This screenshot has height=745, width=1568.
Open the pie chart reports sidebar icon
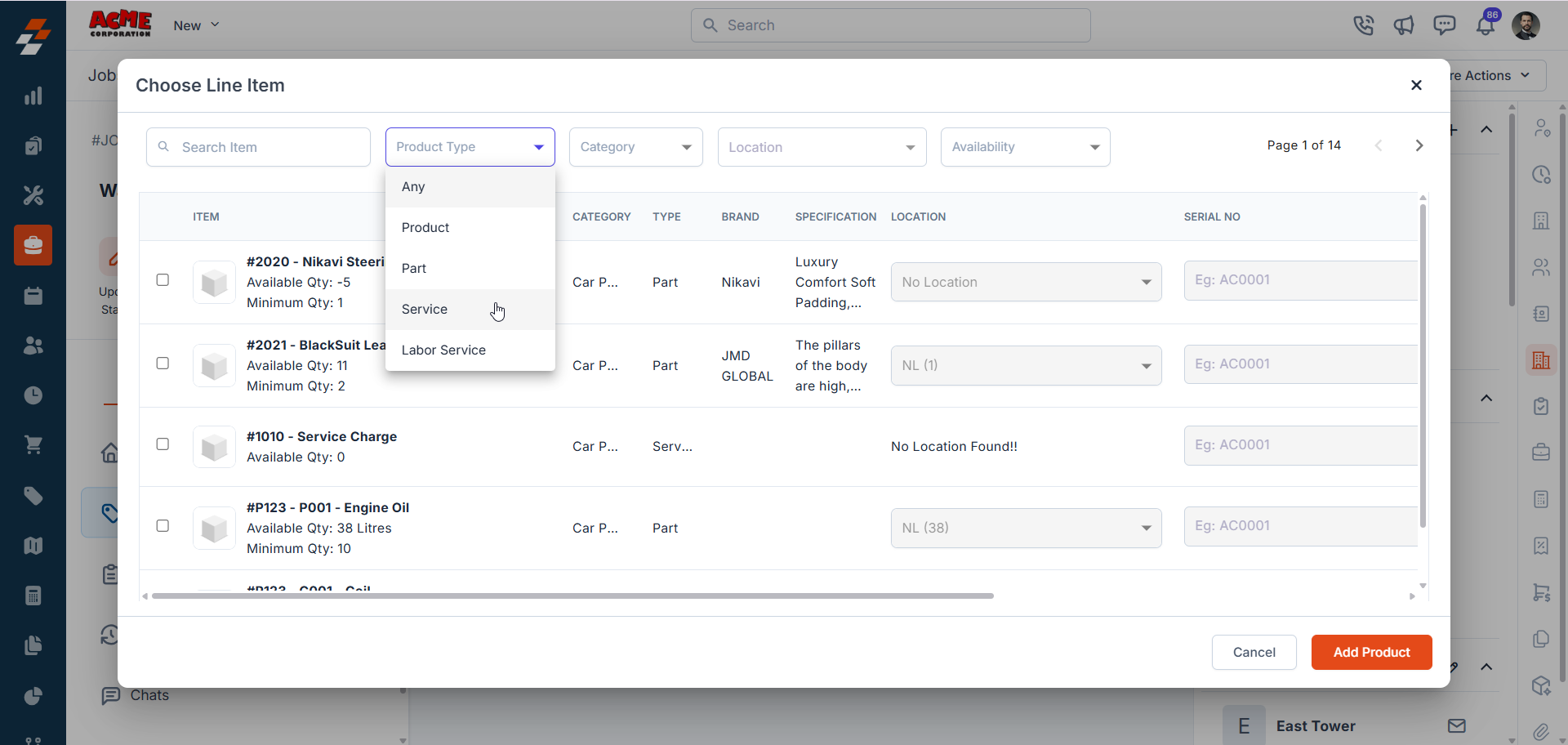point(33,696)
